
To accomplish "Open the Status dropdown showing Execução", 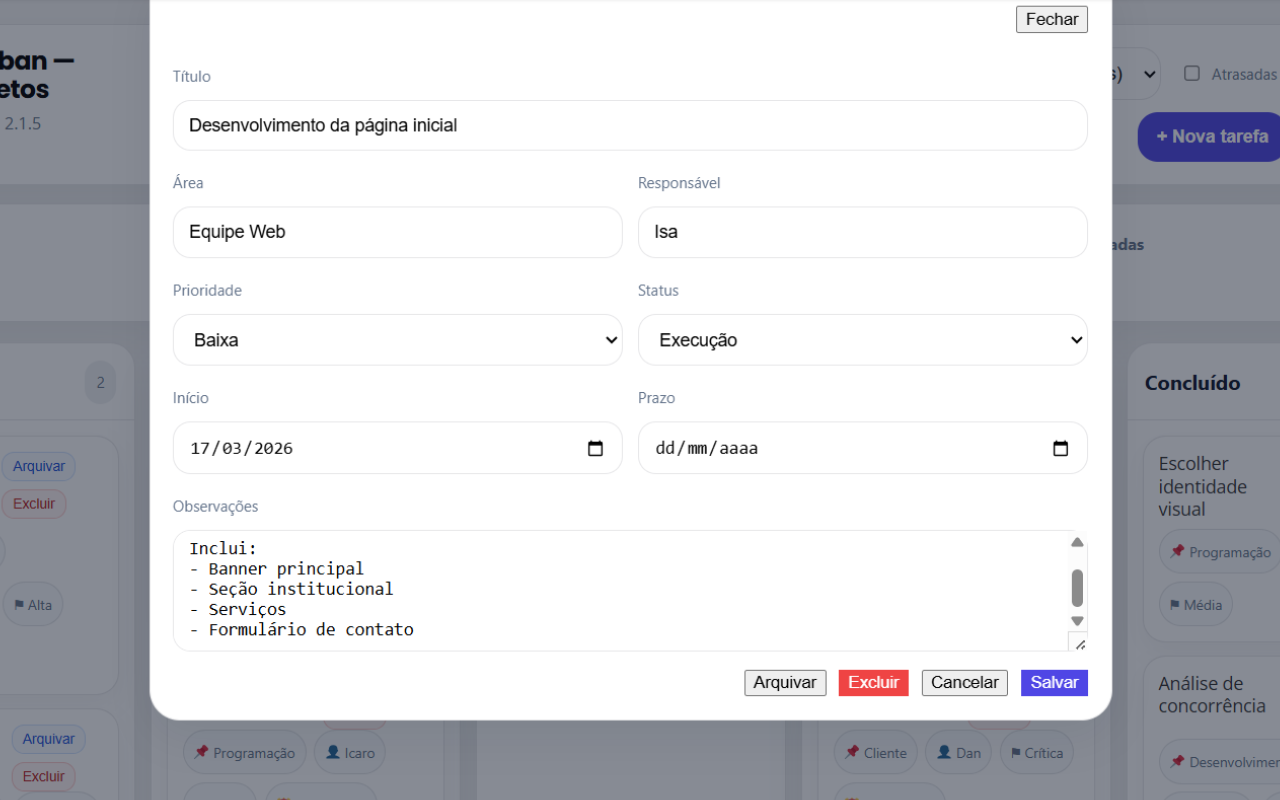I will click(862, 340).
